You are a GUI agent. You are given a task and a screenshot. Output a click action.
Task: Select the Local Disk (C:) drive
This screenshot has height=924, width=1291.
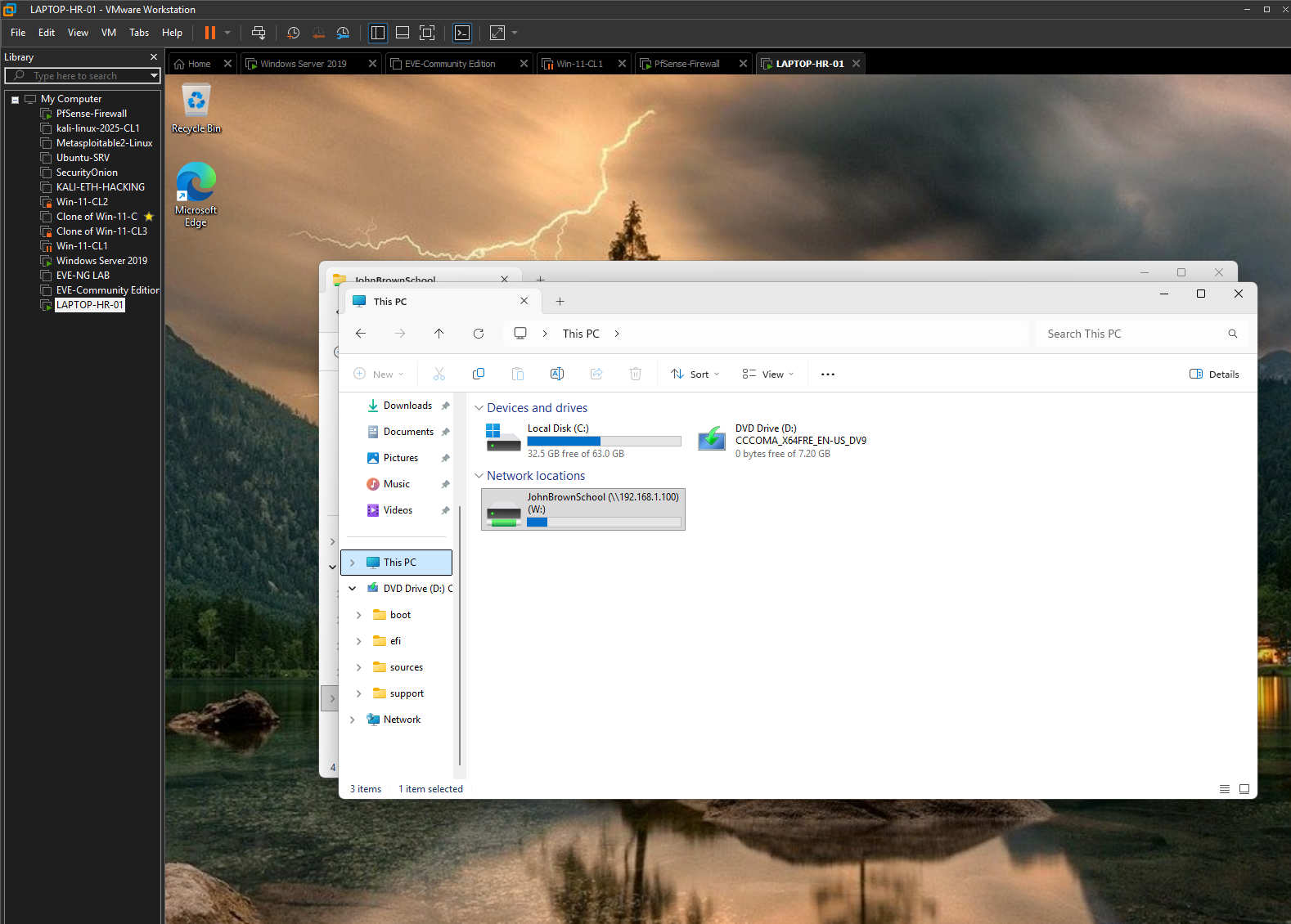584,441
